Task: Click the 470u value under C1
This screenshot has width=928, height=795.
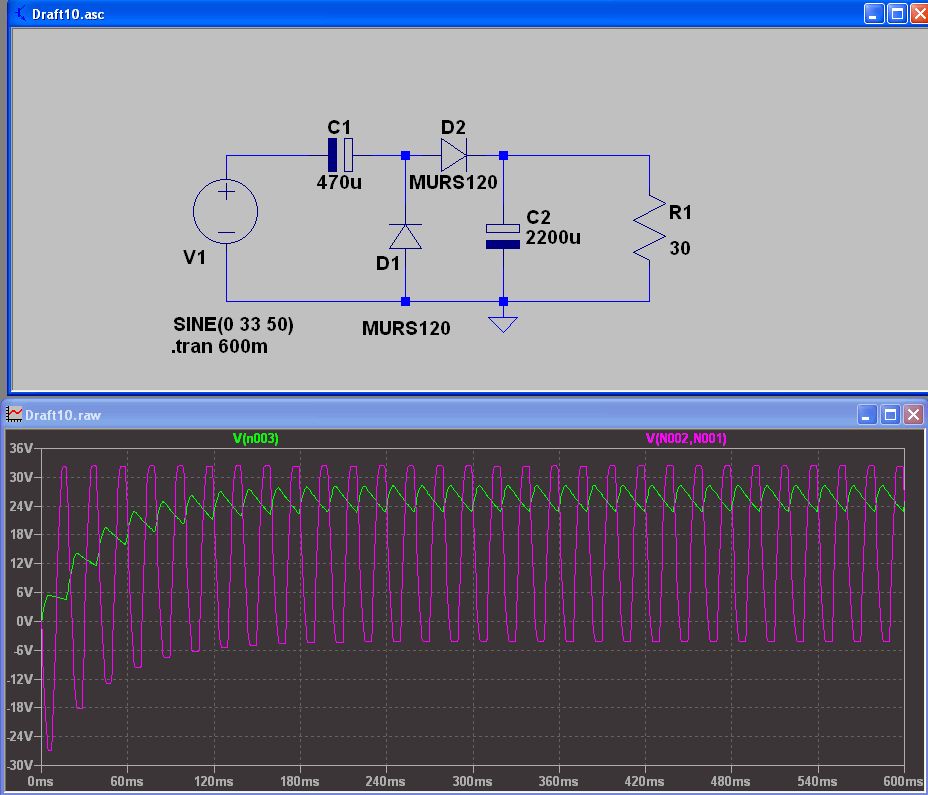Action: [339, 183]
